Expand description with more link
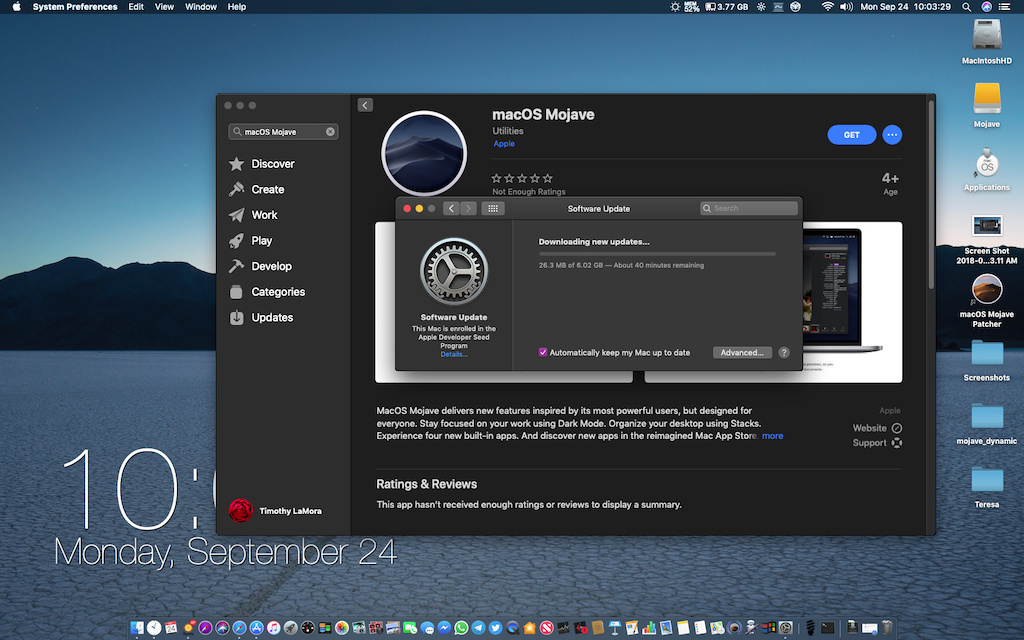1024x640 pixels. tap(773, 436)
